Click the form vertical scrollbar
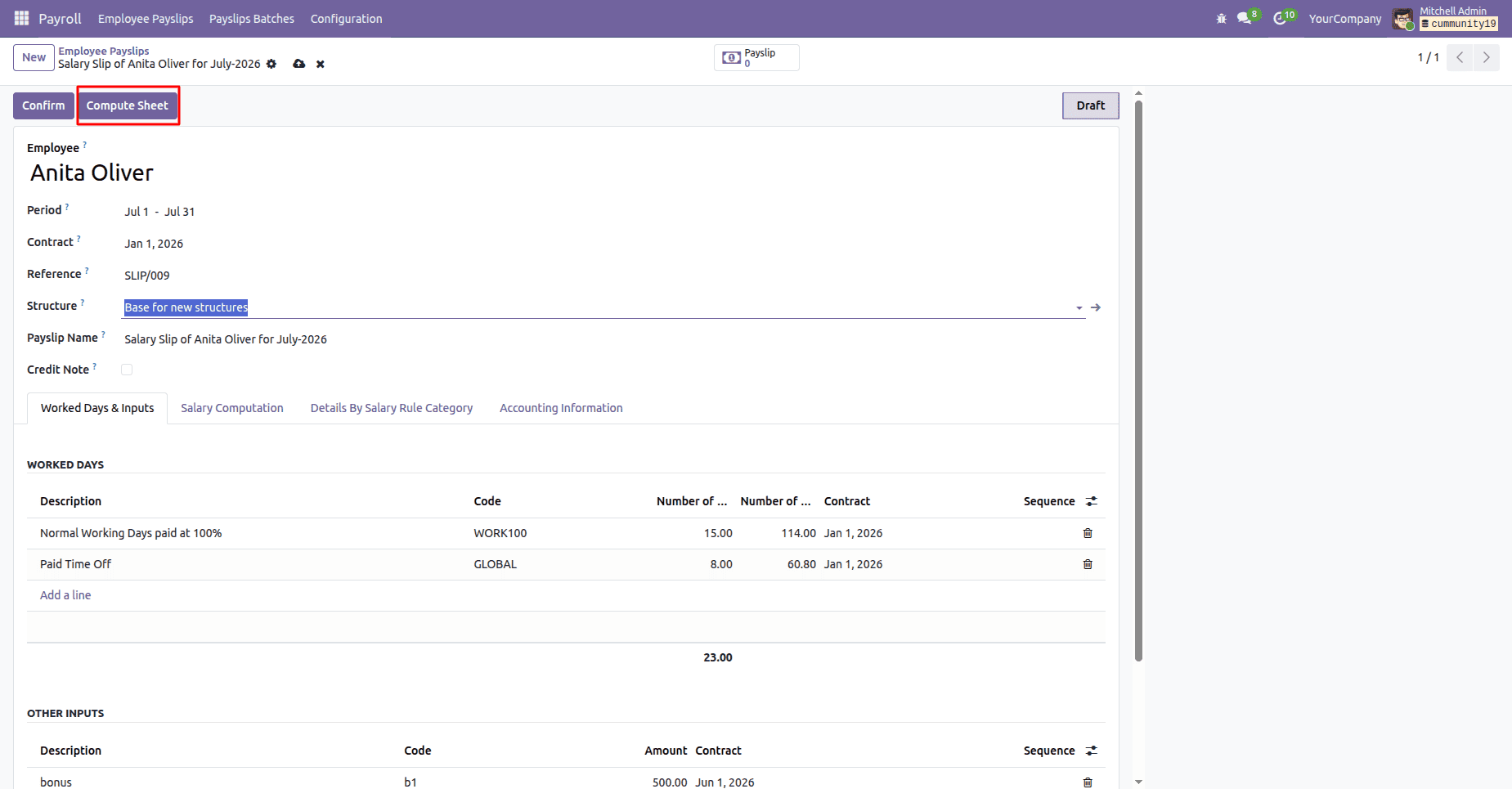Image resolution: width=1512 pixels, height=789 pixels. [1138, 380]
